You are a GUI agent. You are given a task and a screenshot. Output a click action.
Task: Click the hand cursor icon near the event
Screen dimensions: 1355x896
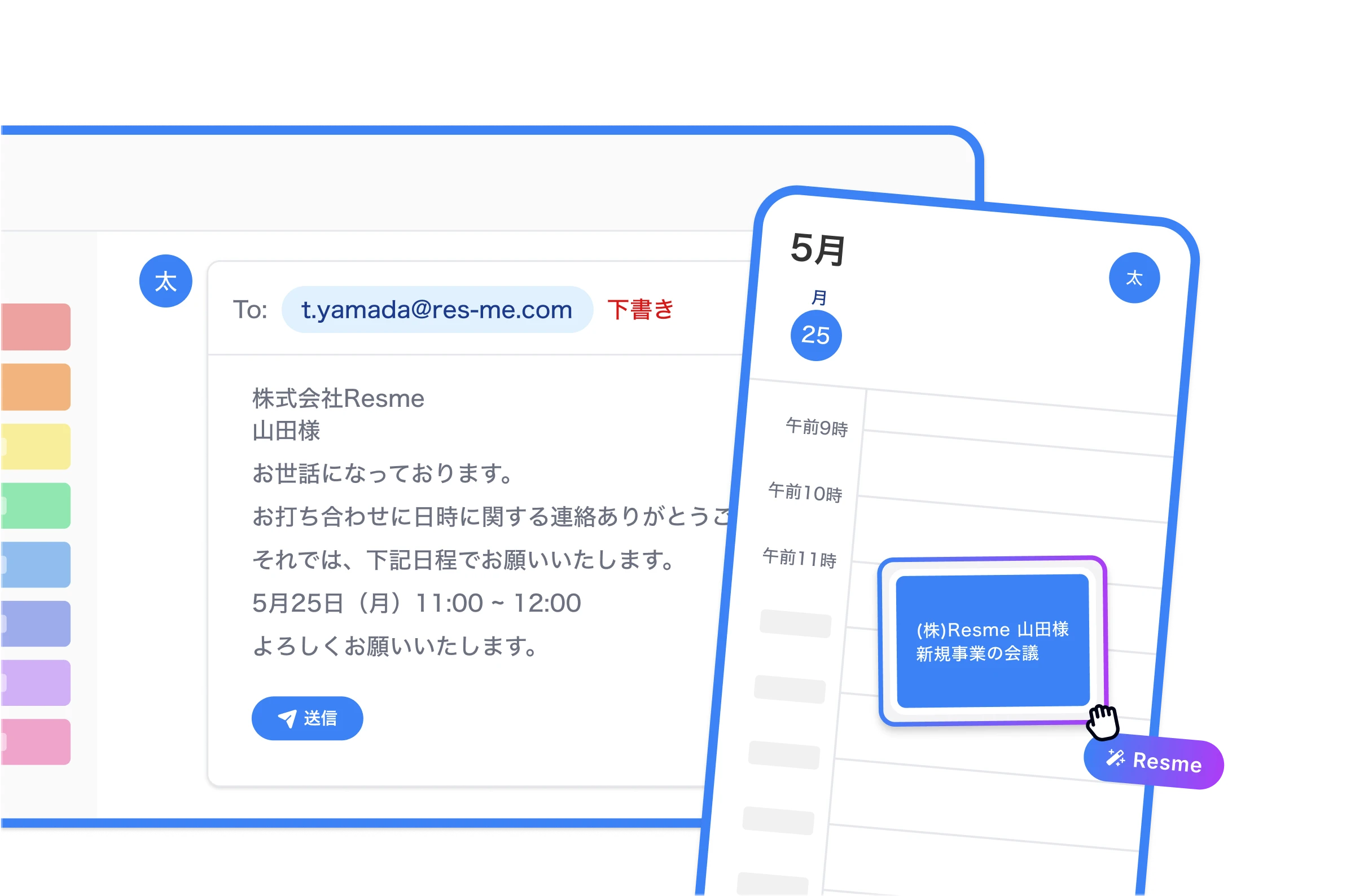coord(1102,722)
